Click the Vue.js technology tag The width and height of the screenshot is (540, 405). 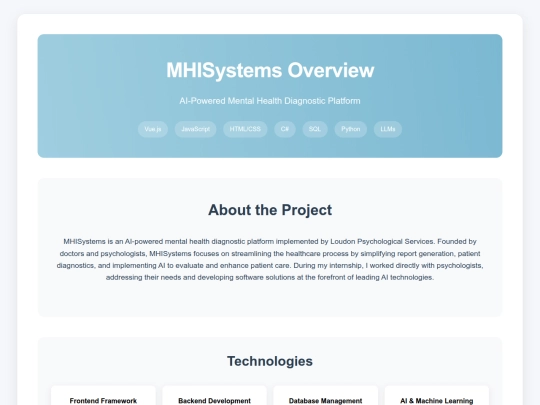153,129
